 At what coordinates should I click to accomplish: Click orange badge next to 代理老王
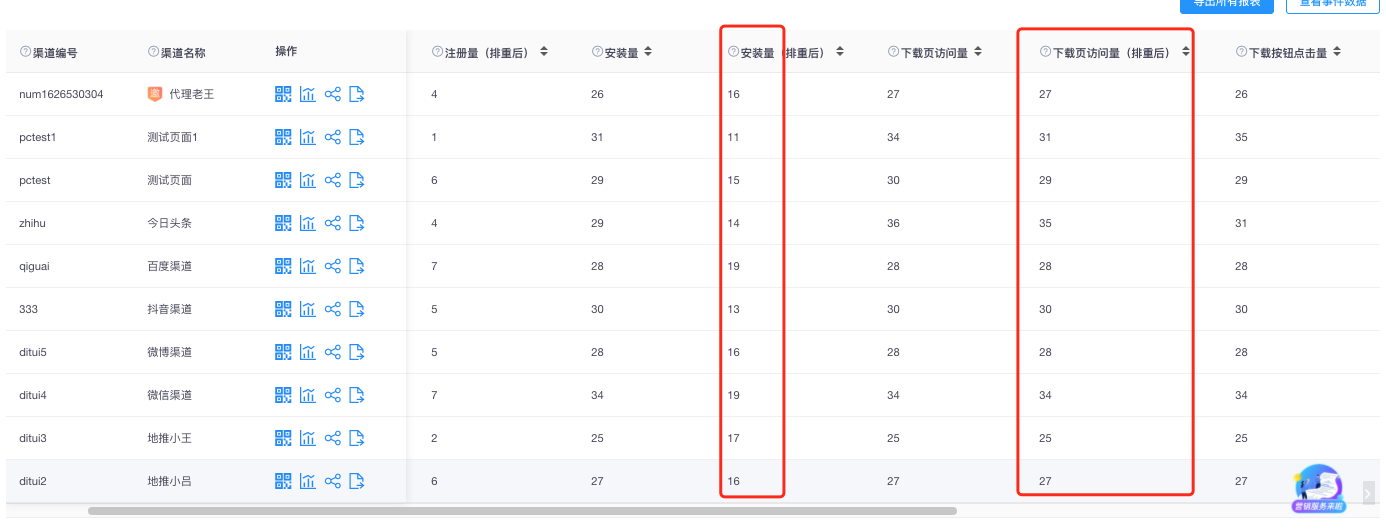coord(155,94)
